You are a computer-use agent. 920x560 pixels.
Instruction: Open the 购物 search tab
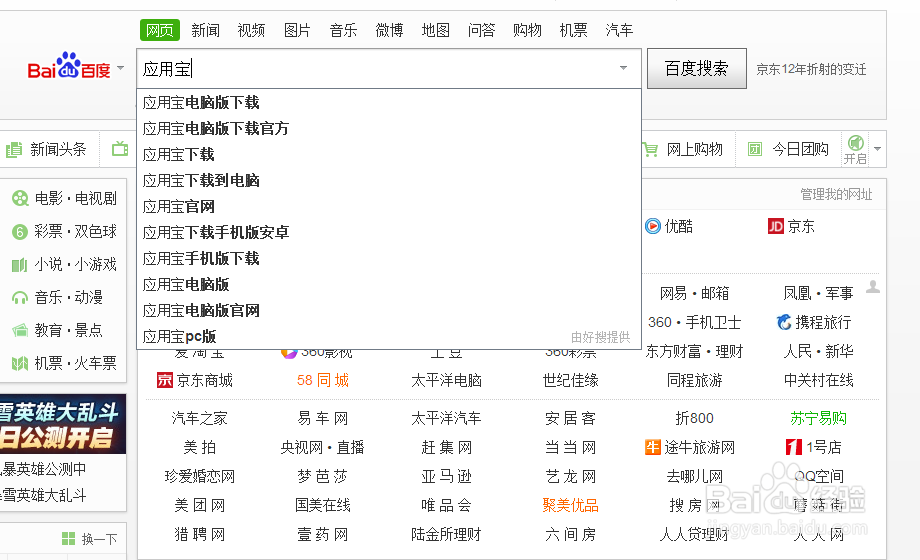527,30
